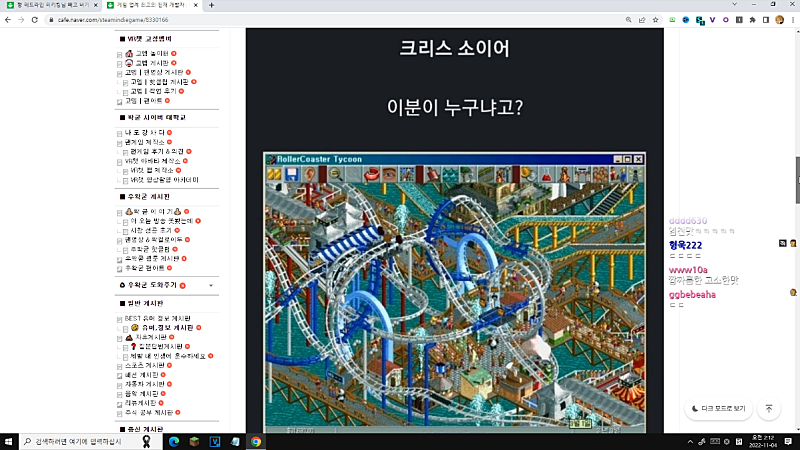This screenshot has height=450, width=800.
Task: Open the notepad-style app on taskbar
Action: 235,442
